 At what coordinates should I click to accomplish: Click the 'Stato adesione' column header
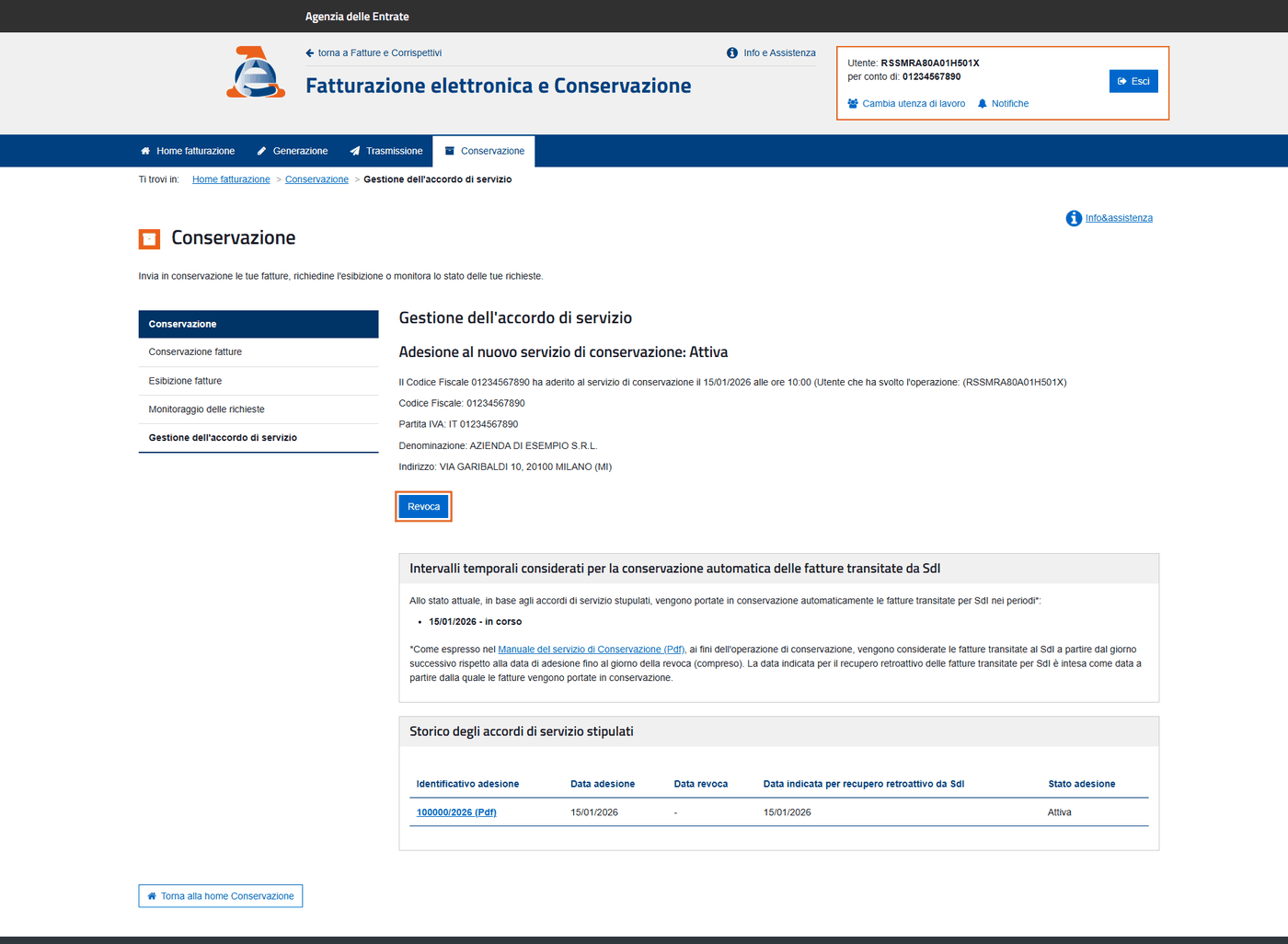[x=1082, y=784]
